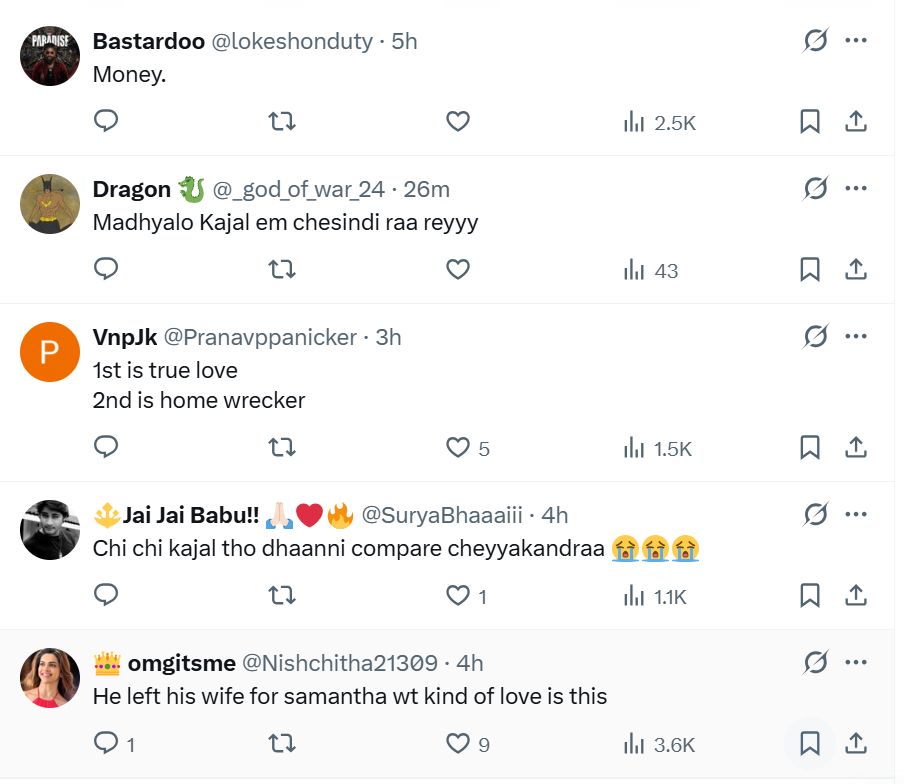View analytics for Dragon's tweet showing 43
Screen dimensions: 904x784
651,270
